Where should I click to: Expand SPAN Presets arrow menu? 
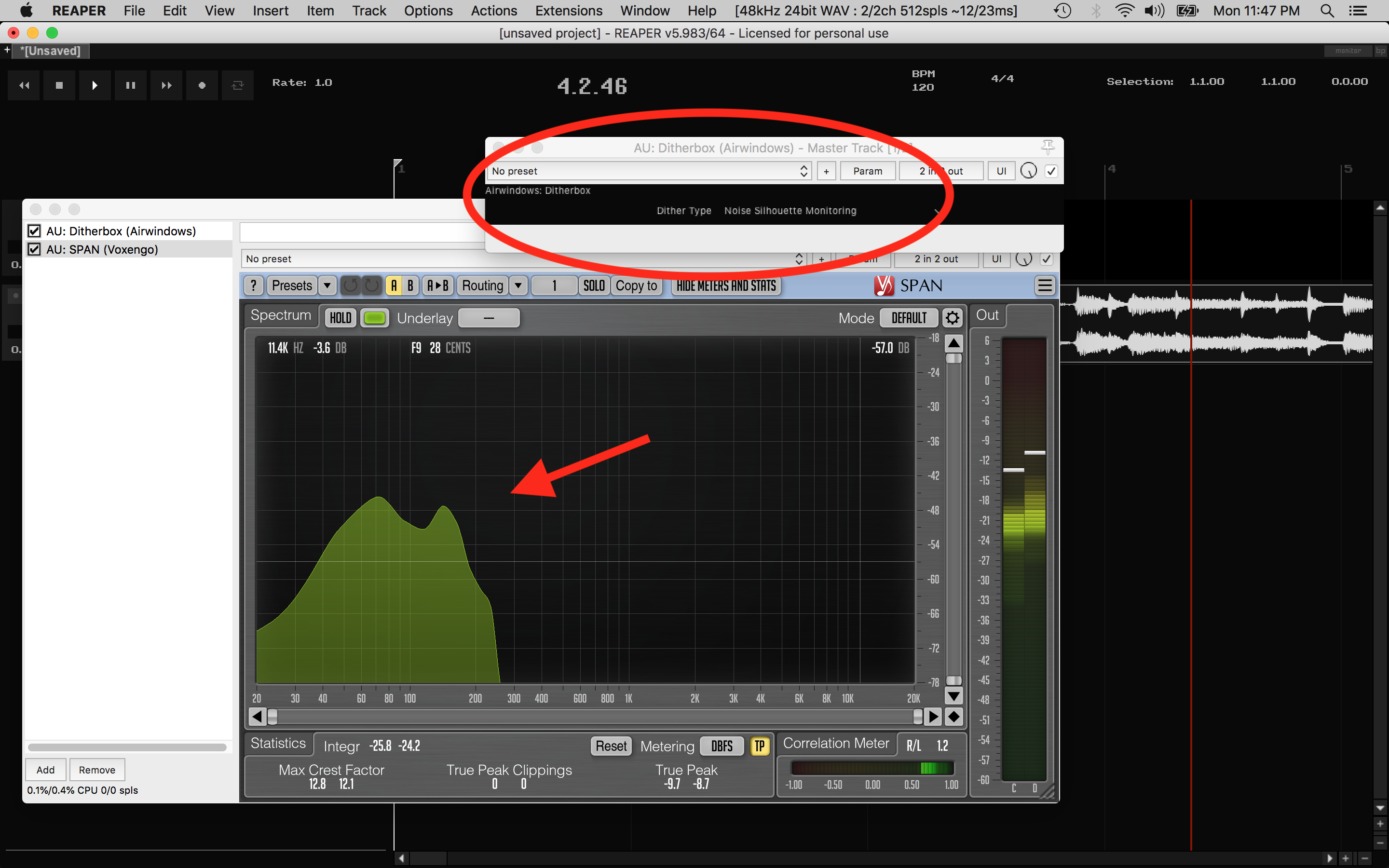327,285
